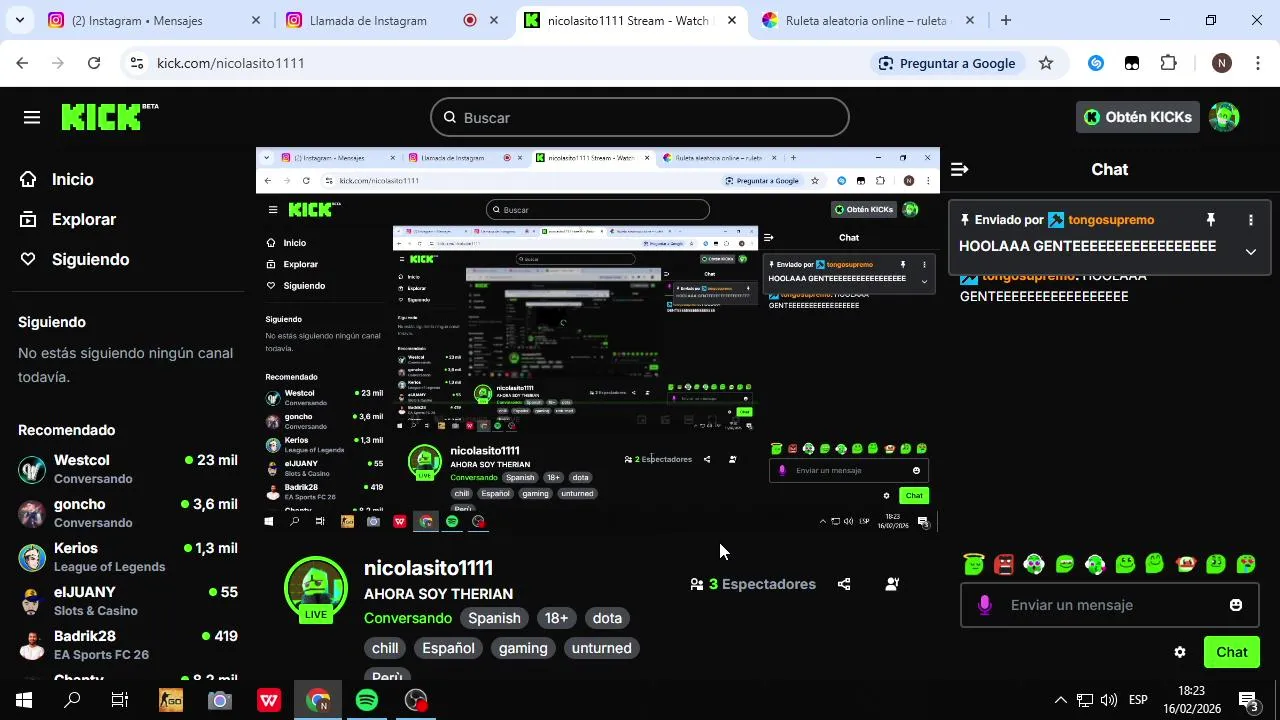Open a new browser tab
Image resolution: width=1280 pixels, height=720 pixels.
1006,20
